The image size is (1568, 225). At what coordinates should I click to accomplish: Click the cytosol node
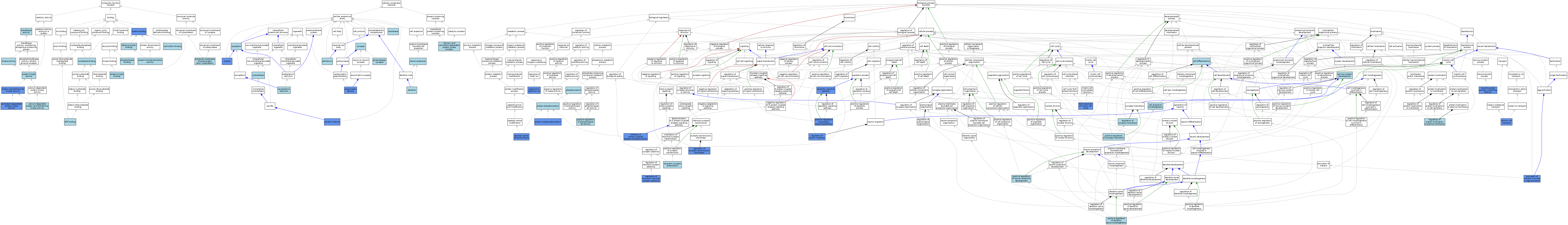point(227,61)
